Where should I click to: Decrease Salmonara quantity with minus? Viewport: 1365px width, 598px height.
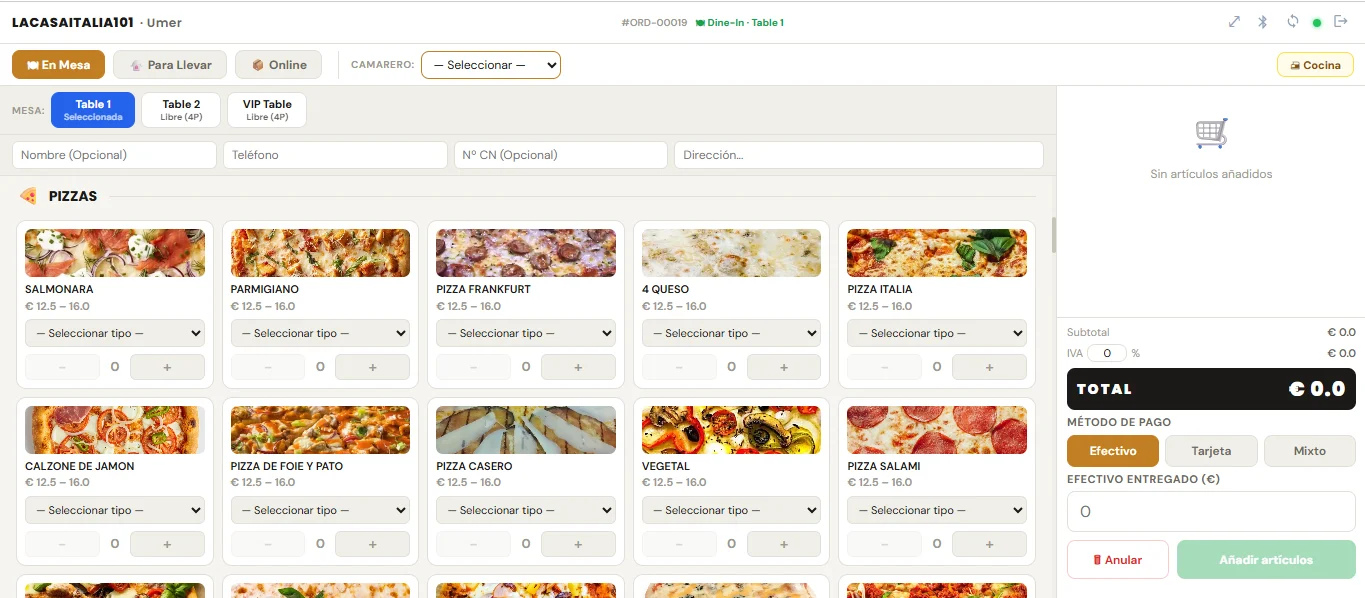pyautogui.click(x=62, y=367)
